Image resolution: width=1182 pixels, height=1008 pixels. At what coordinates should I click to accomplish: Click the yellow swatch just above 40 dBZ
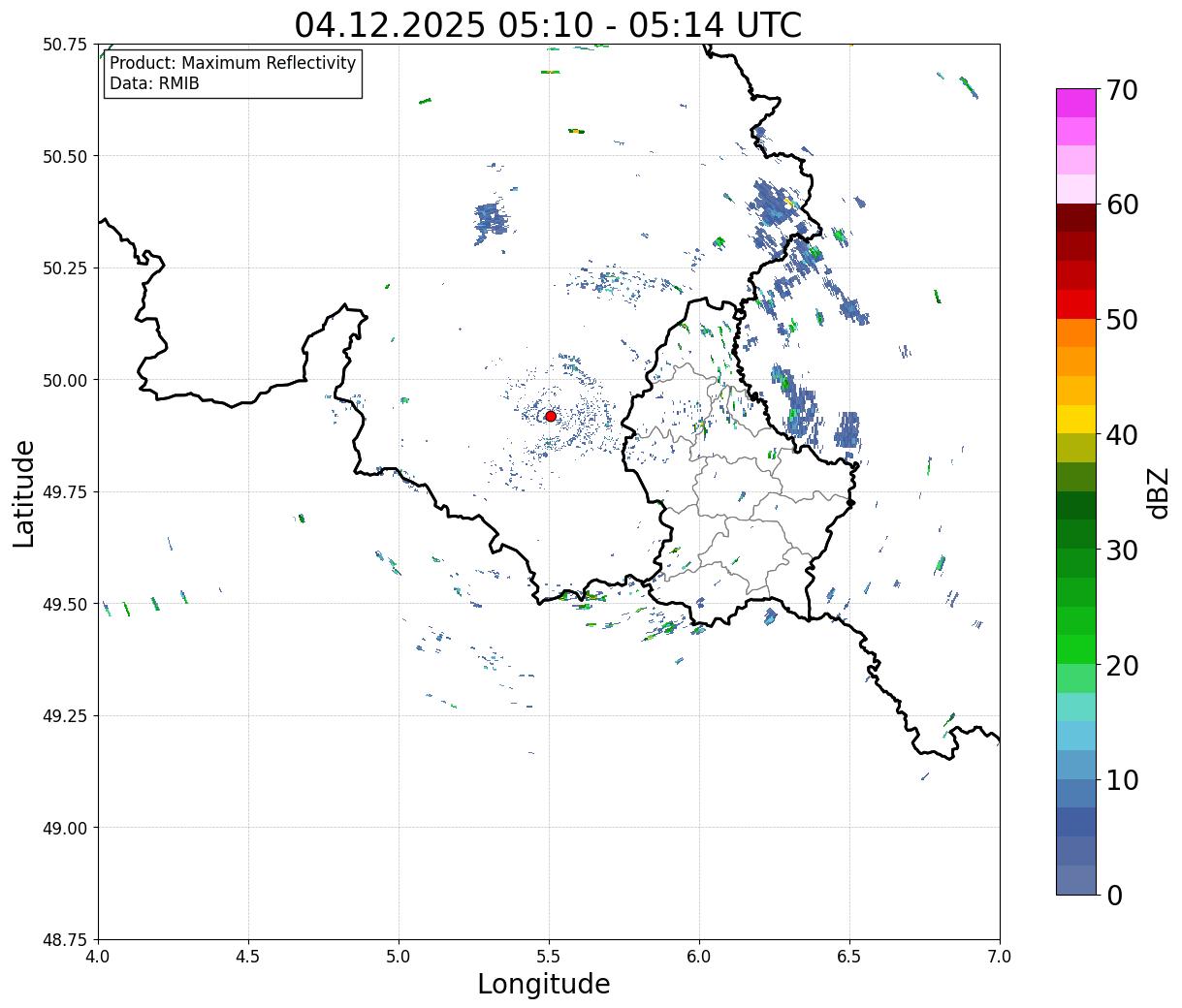pos(1076,419)
